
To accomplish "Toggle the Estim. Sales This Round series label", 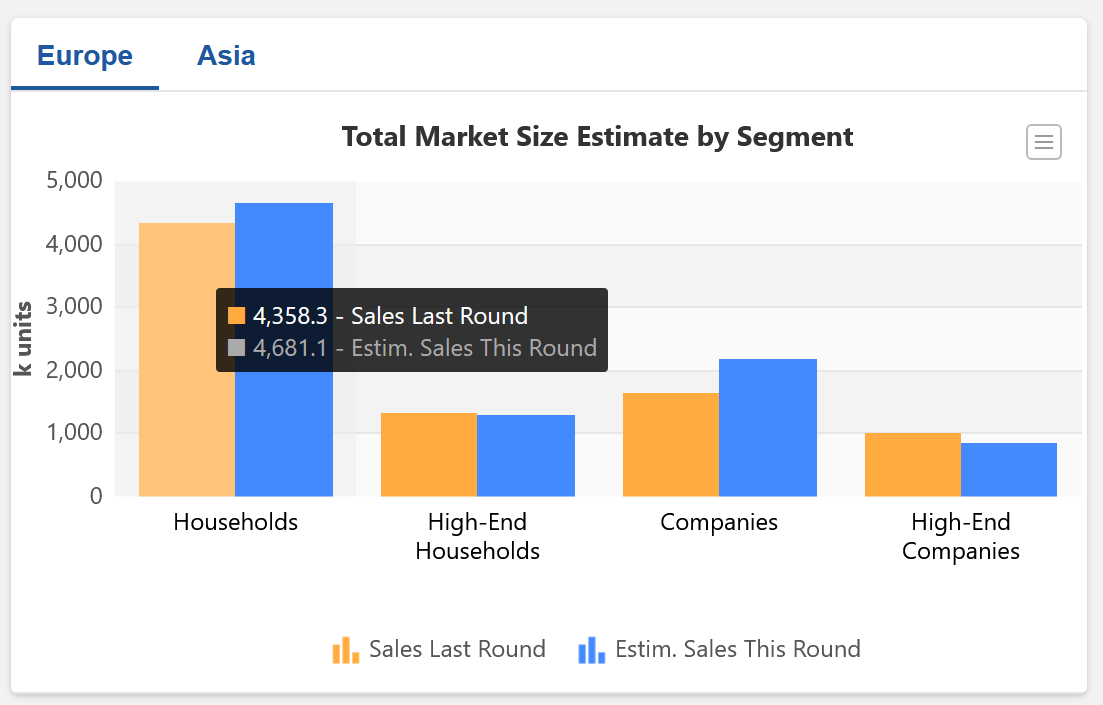I will tap(737, 649).
